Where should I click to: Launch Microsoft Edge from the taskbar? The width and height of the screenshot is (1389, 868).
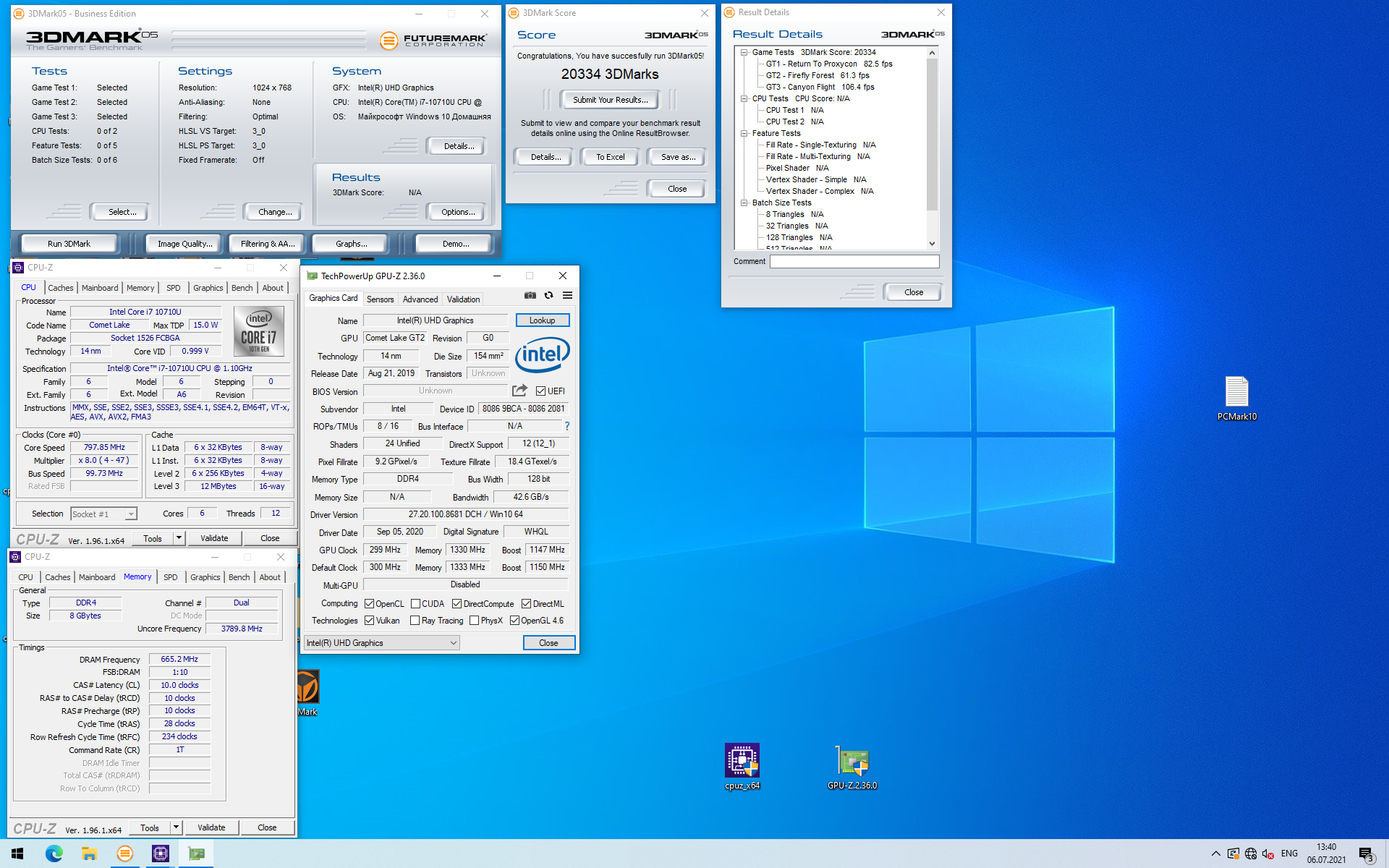[x=54, y=854]
